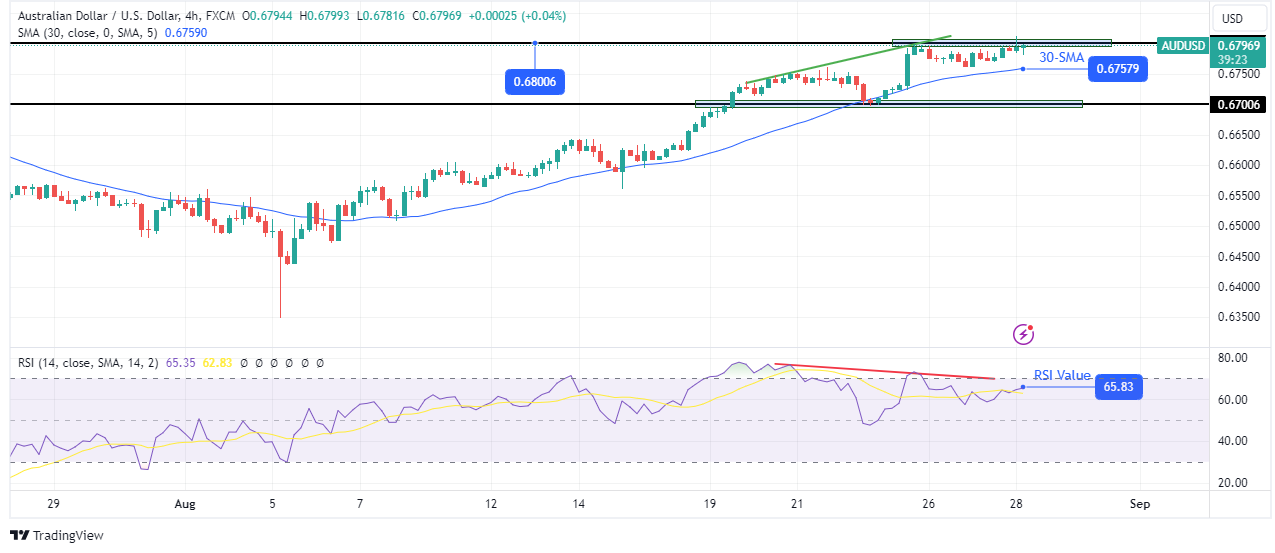Click the 0.67500 price axis value
This screenshot has width=1275, height=553.
click(x=1237, y=73)
